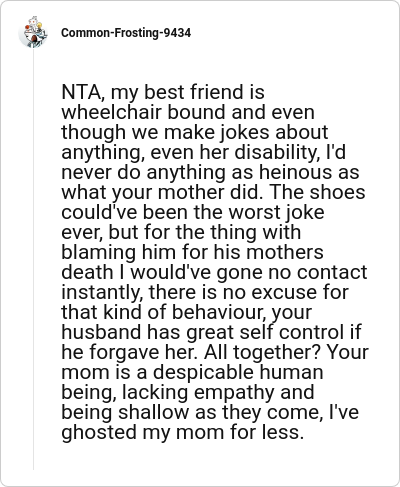Viewport: 400px width, 487px height.
Task: Click the word "wheelchair" in the comment
Action: (x=111, y=112)
